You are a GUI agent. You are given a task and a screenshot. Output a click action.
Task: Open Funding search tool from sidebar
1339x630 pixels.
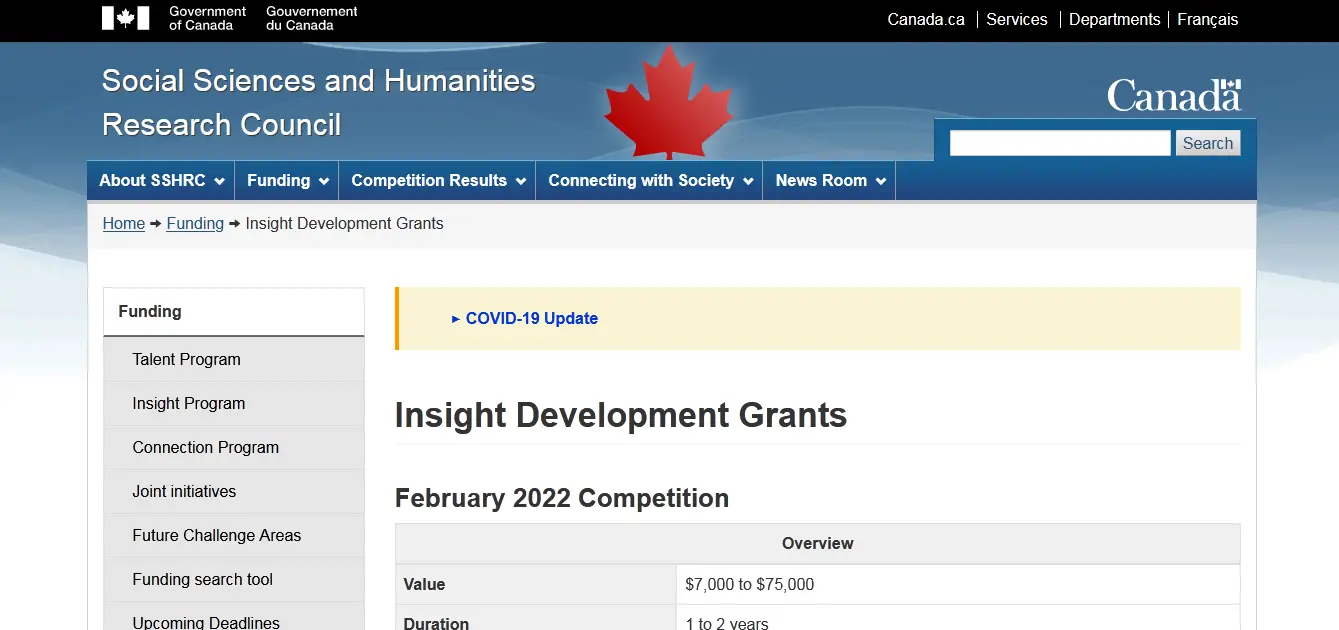(x=203, y=580)
